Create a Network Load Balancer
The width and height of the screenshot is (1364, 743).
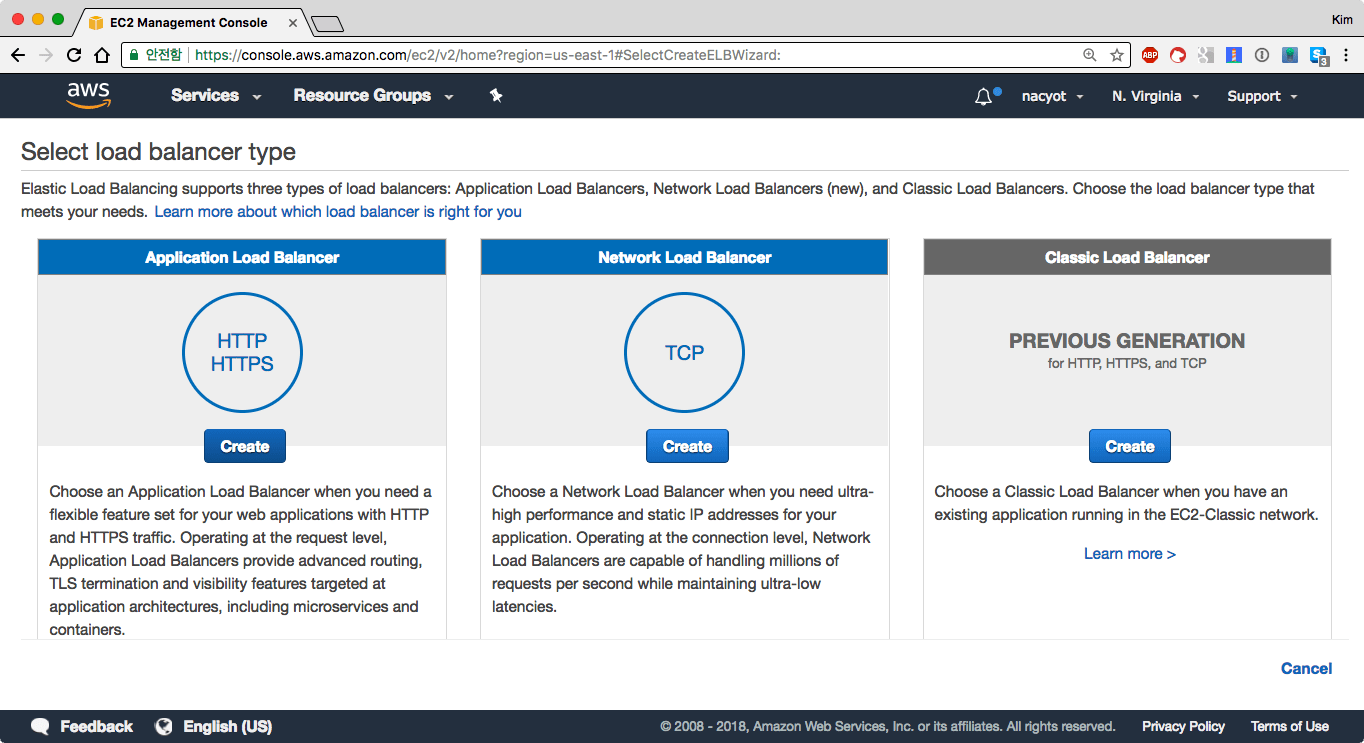click(x=687, y=446)
